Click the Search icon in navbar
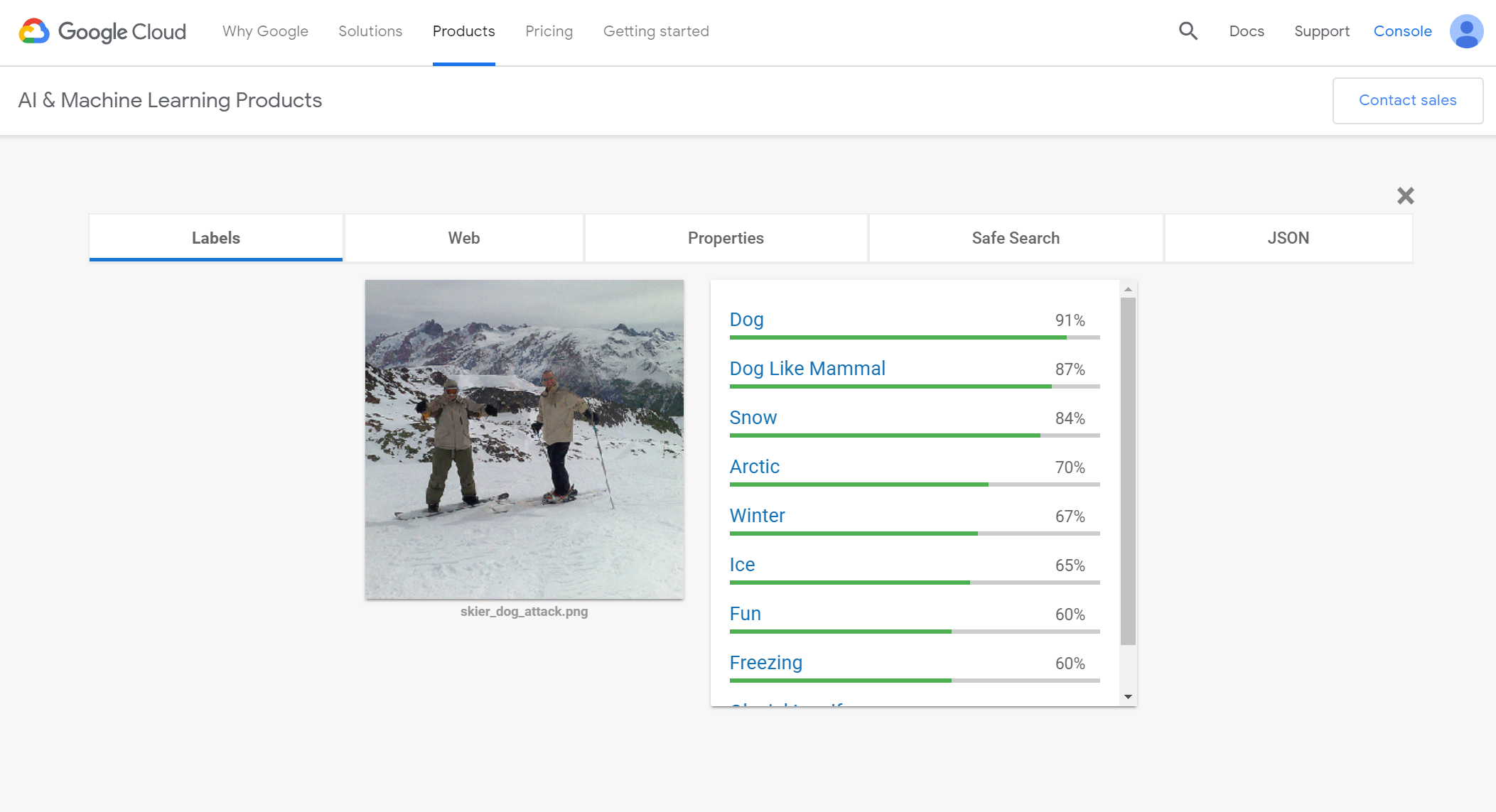This screenshot has width=1496, height=812. pos(1189,31)
